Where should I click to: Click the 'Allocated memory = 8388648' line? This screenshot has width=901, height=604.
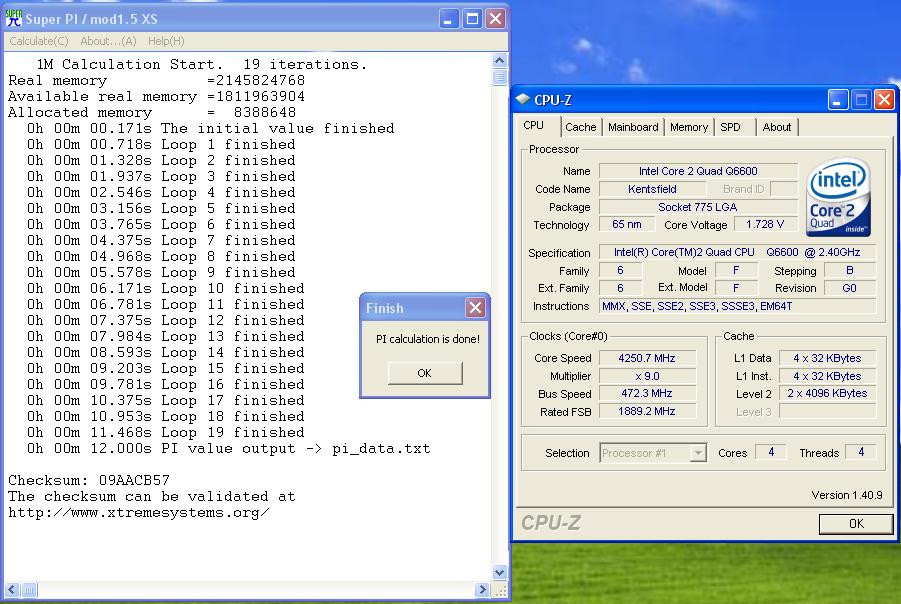pyautogui.click(x=152, y=112)
